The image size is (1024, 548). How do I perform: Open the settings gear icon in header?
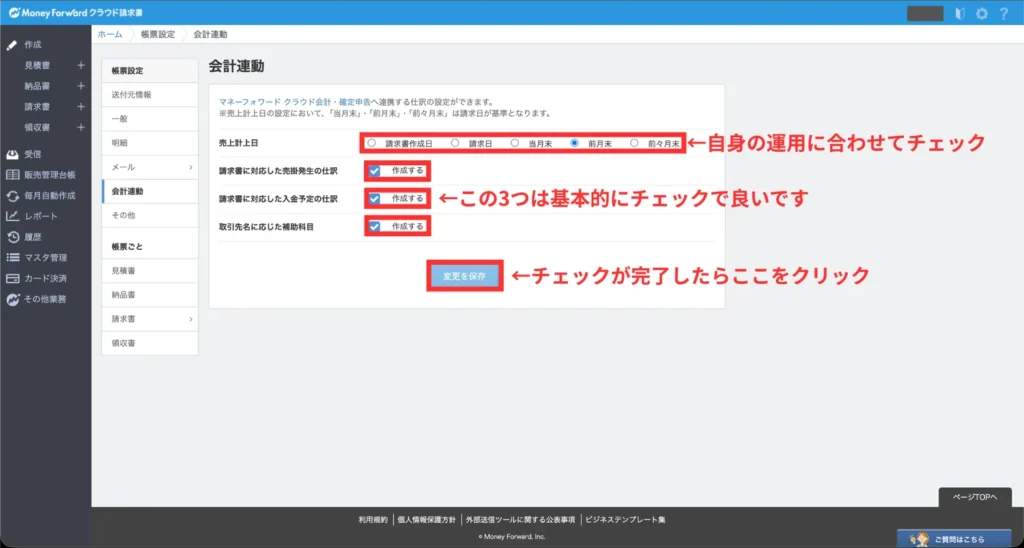pos(982,13)
